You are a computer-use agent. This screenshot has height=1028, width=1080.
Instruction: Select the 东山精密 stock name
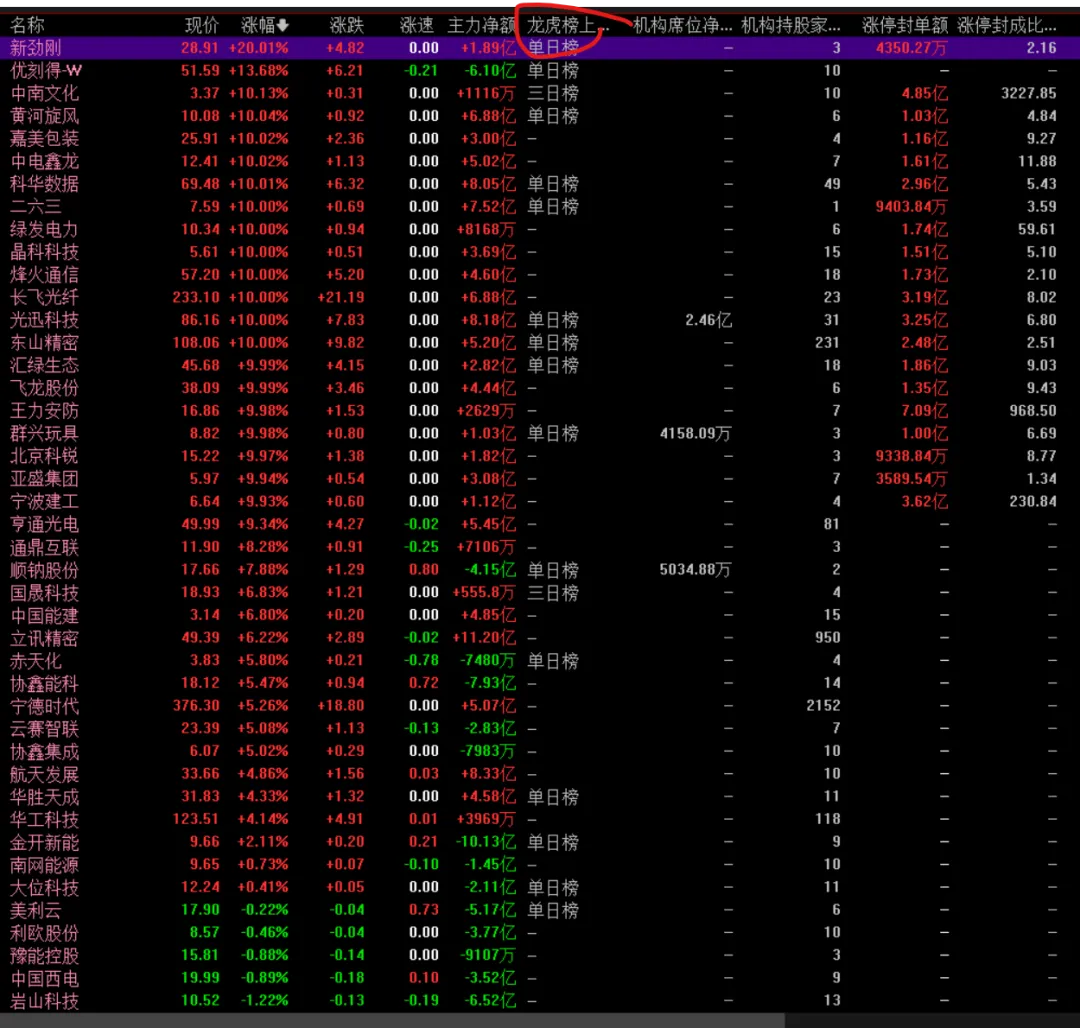point(45,344)
